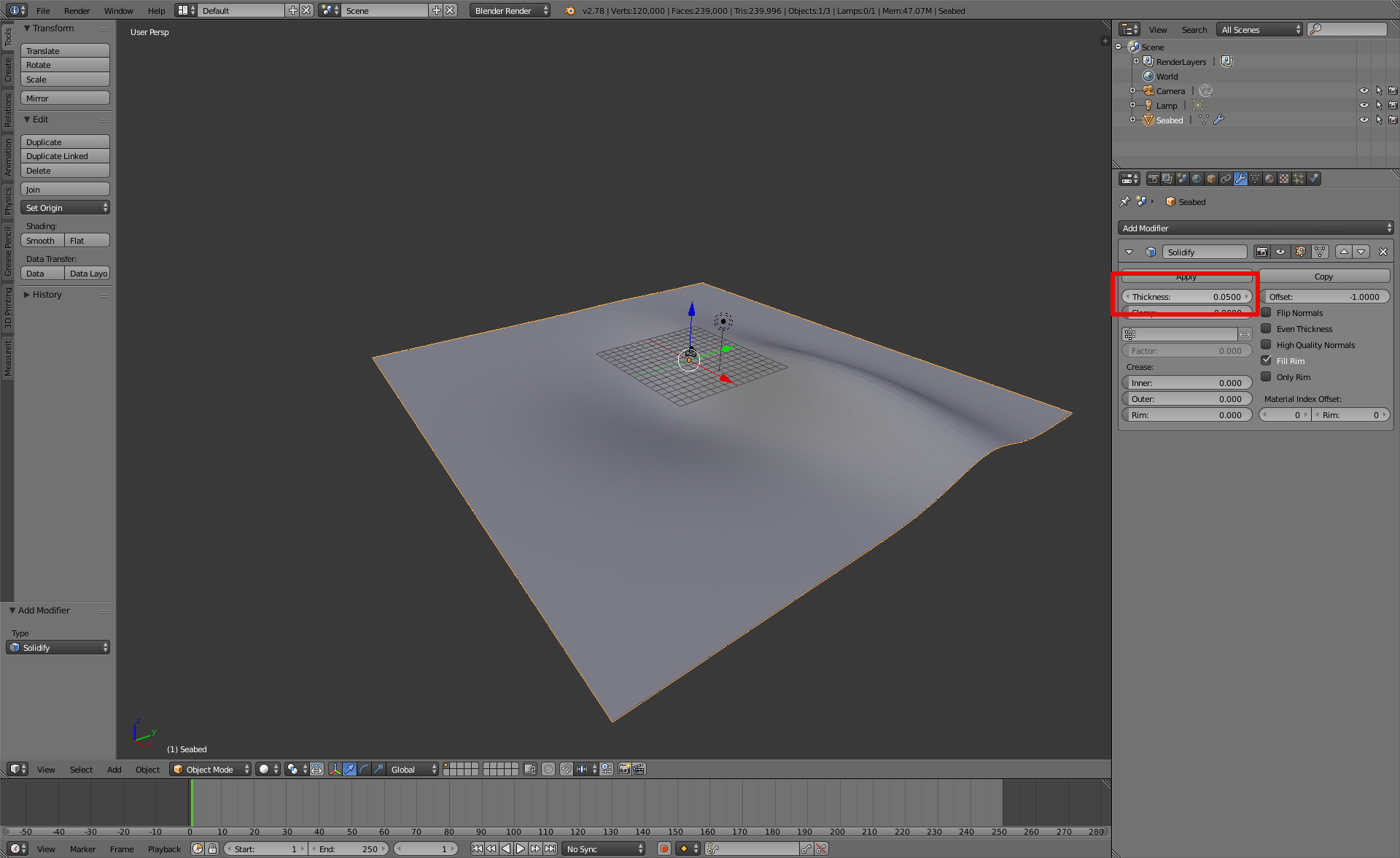Select the Render Layers icon in outliner

tap(1148, 61)
